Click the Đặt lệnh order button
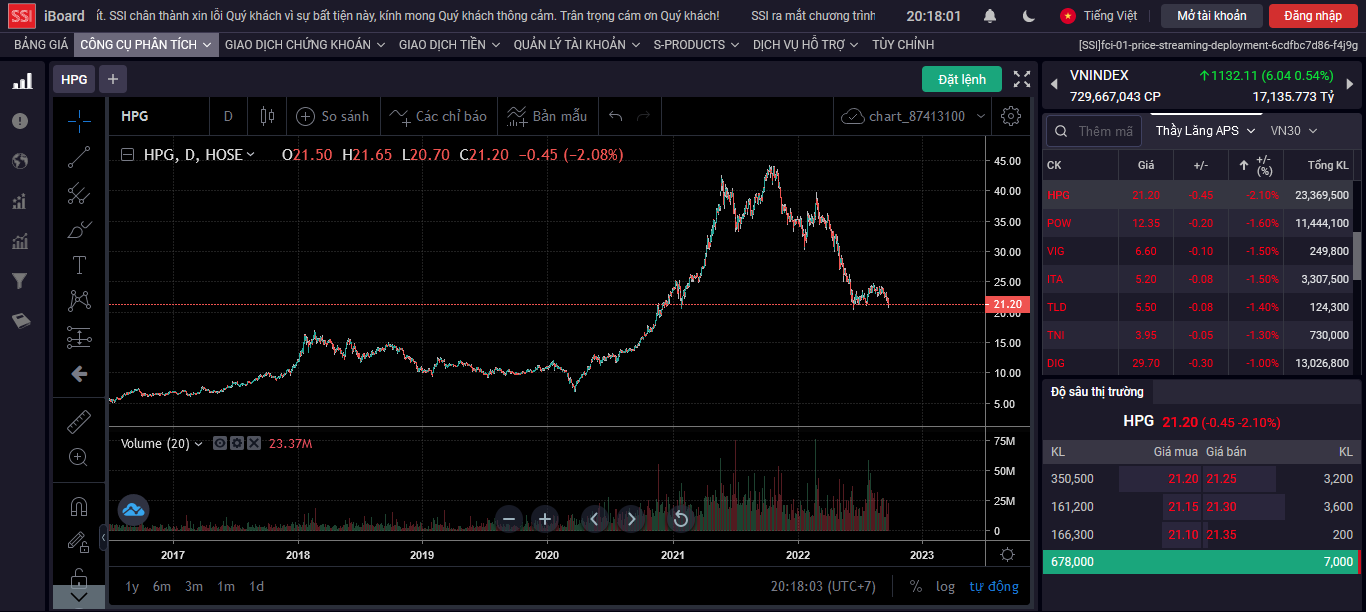Viewport: 1366px width, 612px height. pos(962,79)
